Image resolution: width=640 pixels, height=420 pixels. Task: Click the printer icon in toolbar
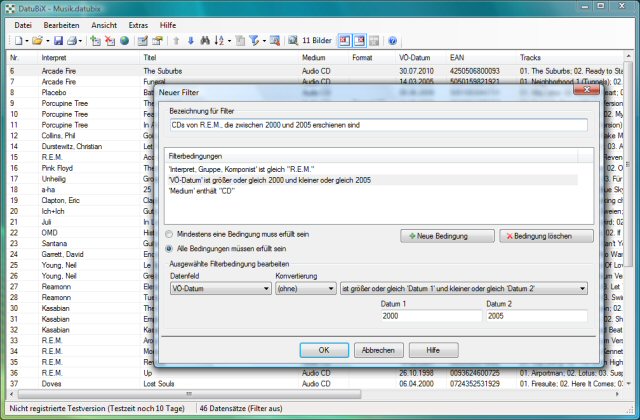pyautogui.click(x=73, y=41)
